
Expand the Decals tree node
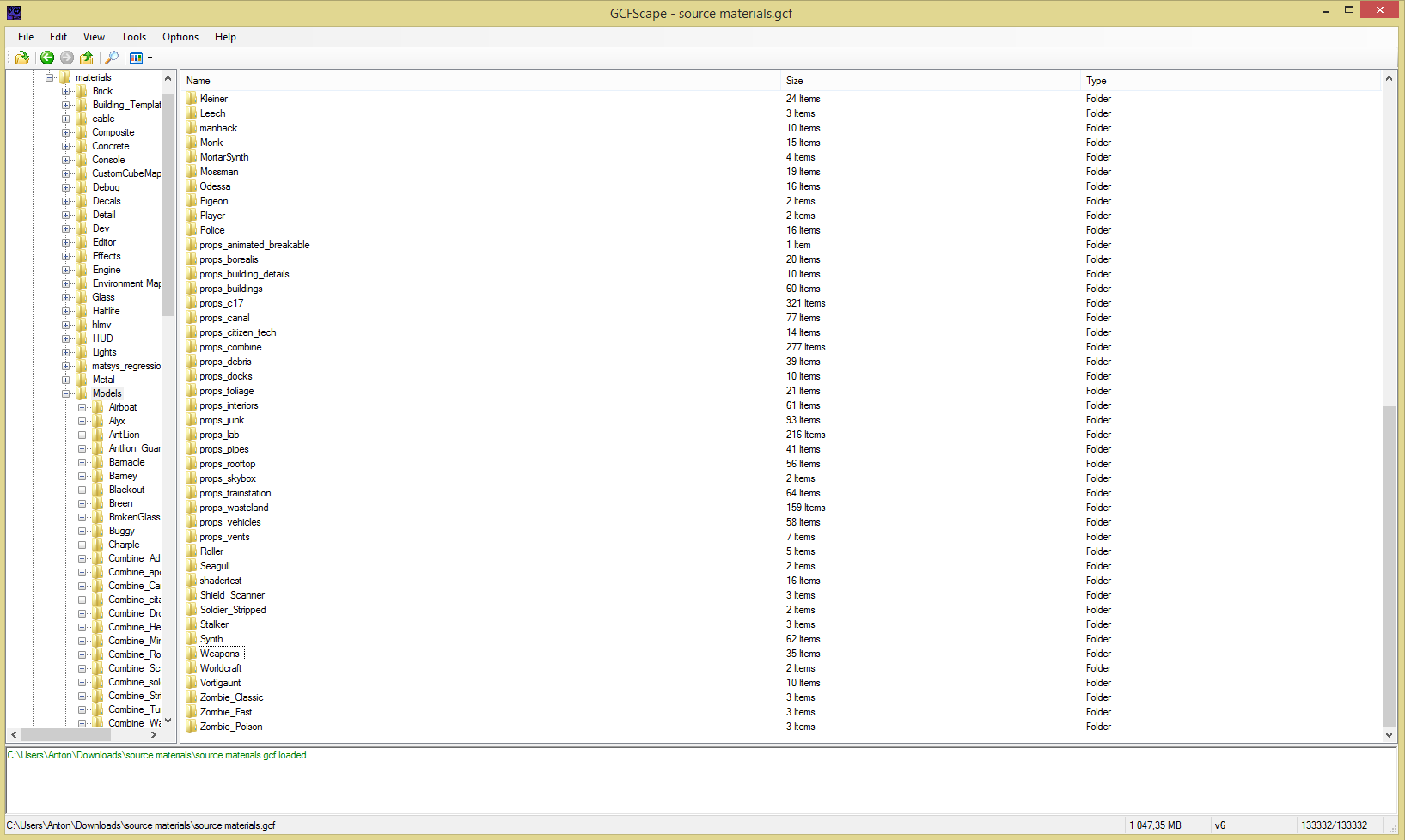pyautogui.click(x=66, y=201)
